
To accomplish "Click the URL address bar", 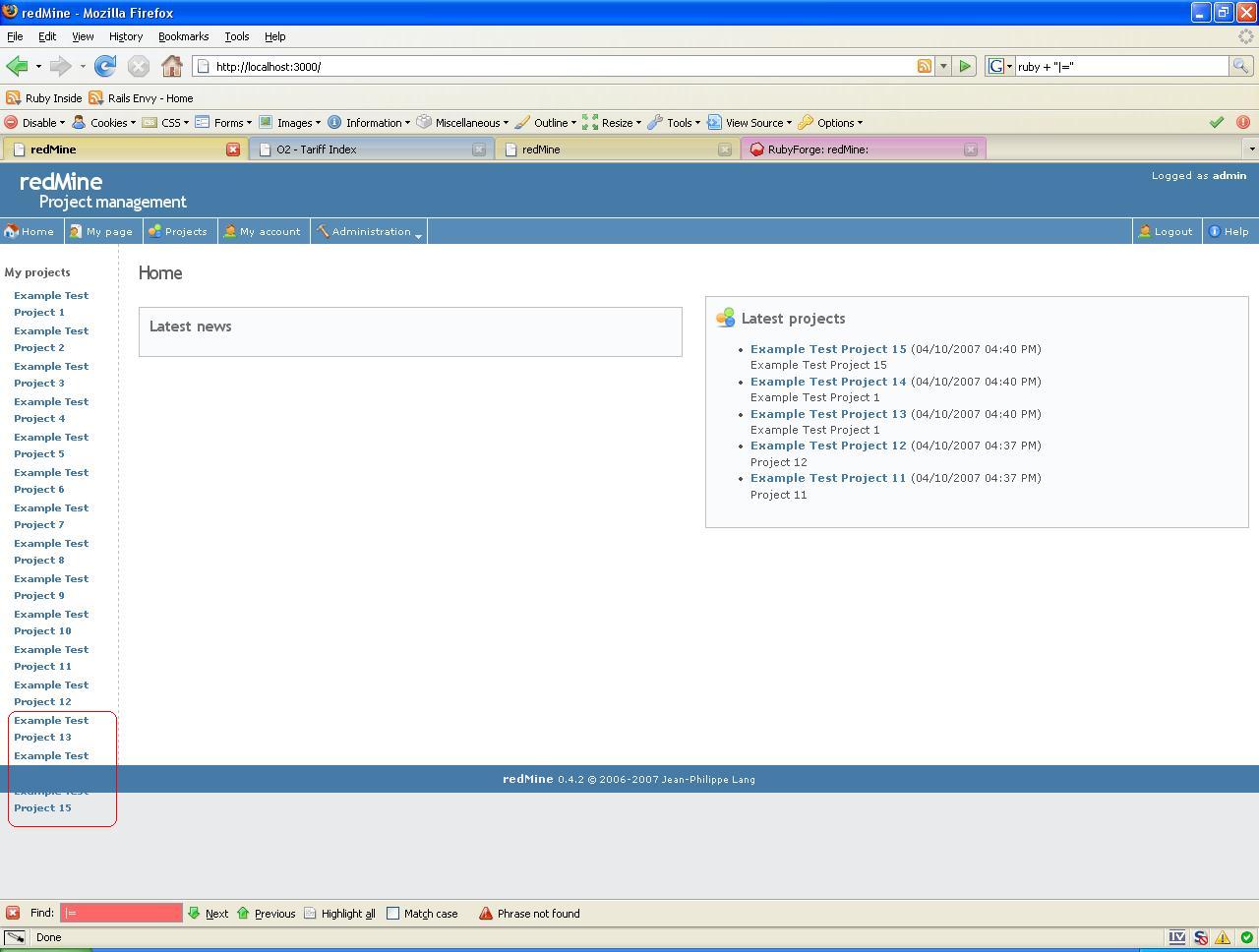I will click(x=554, y=66).
